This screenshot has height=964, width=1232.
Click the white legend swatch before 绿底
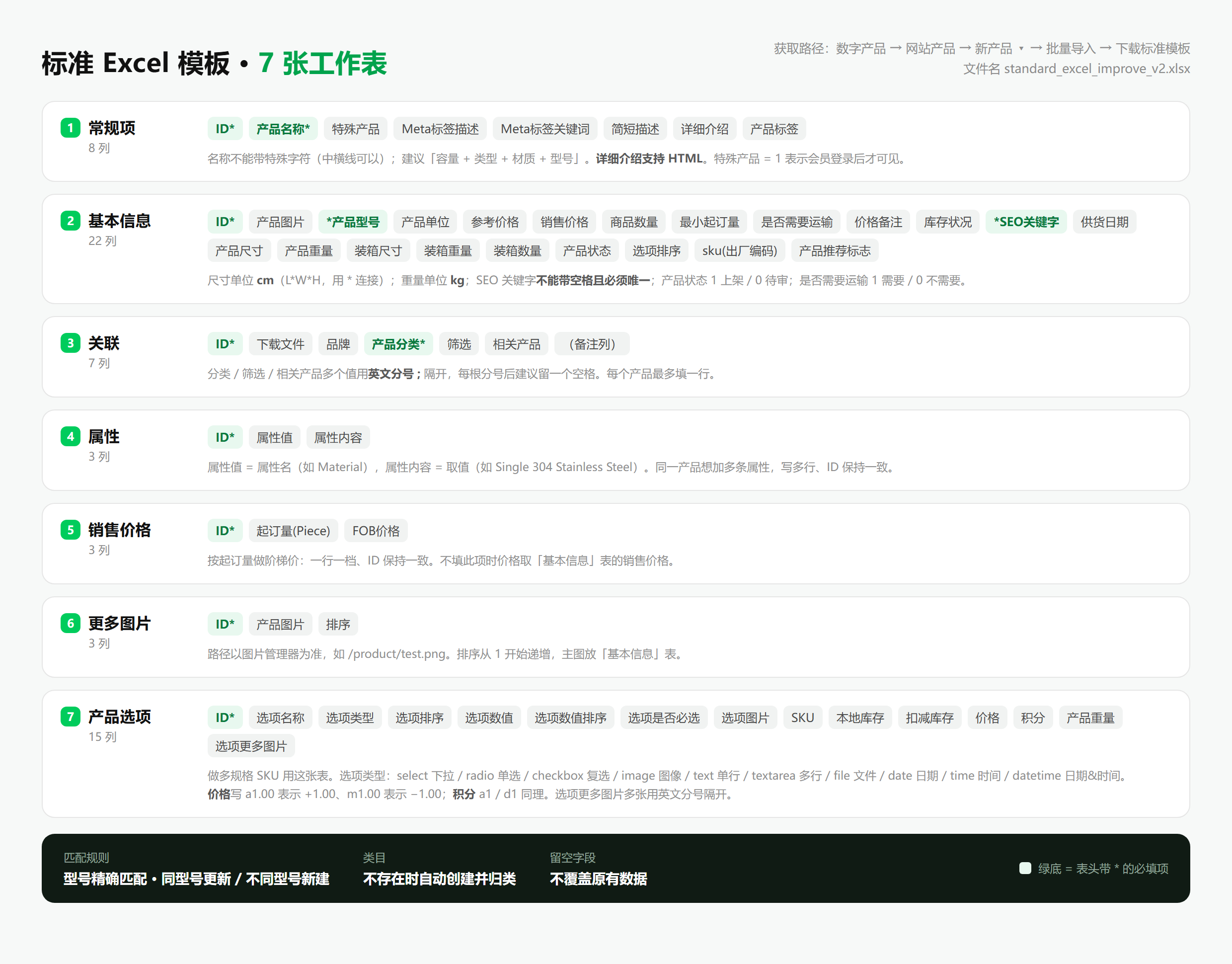click(x=1025, y=868)
